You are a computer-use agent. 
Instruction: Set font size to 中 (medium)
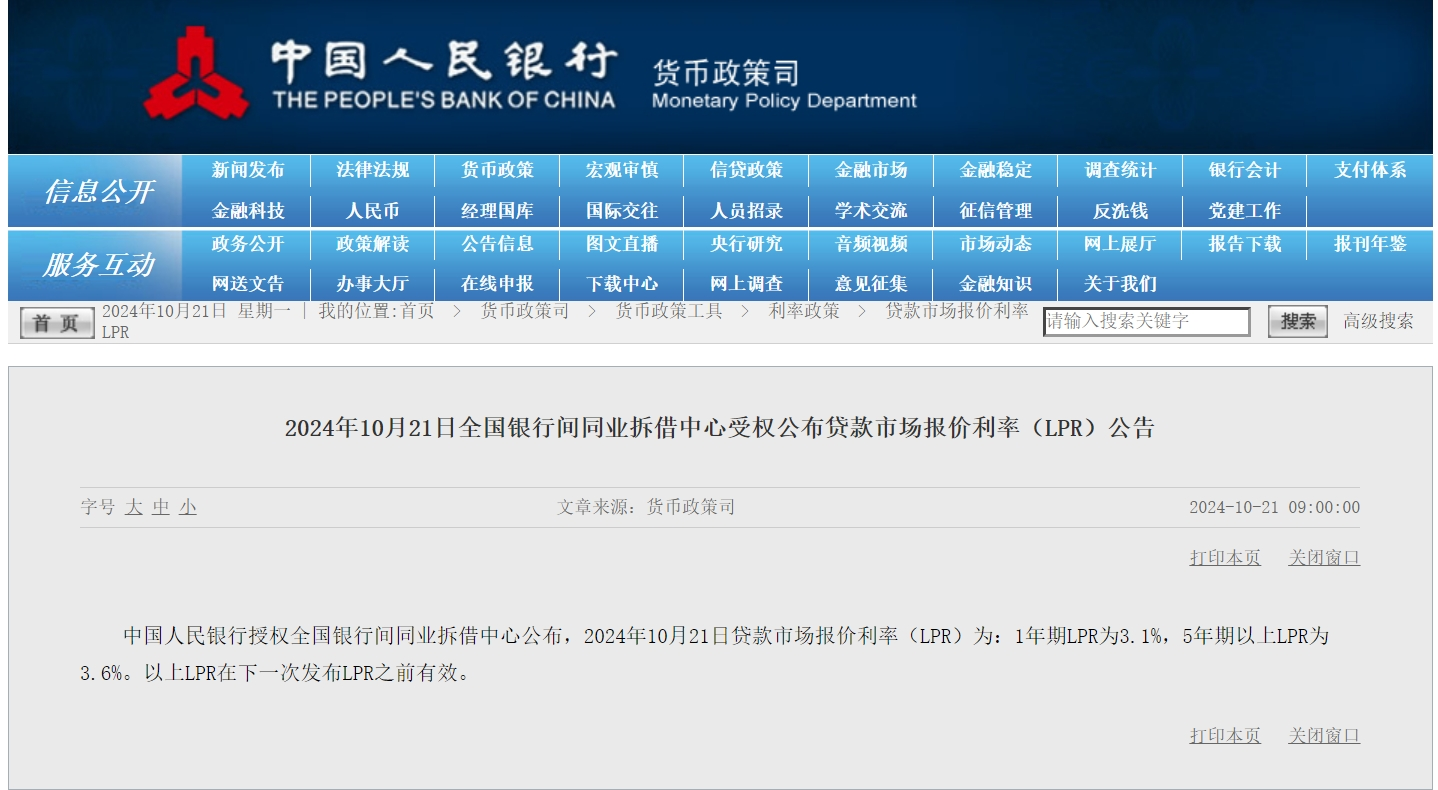[x=161, y=507]
